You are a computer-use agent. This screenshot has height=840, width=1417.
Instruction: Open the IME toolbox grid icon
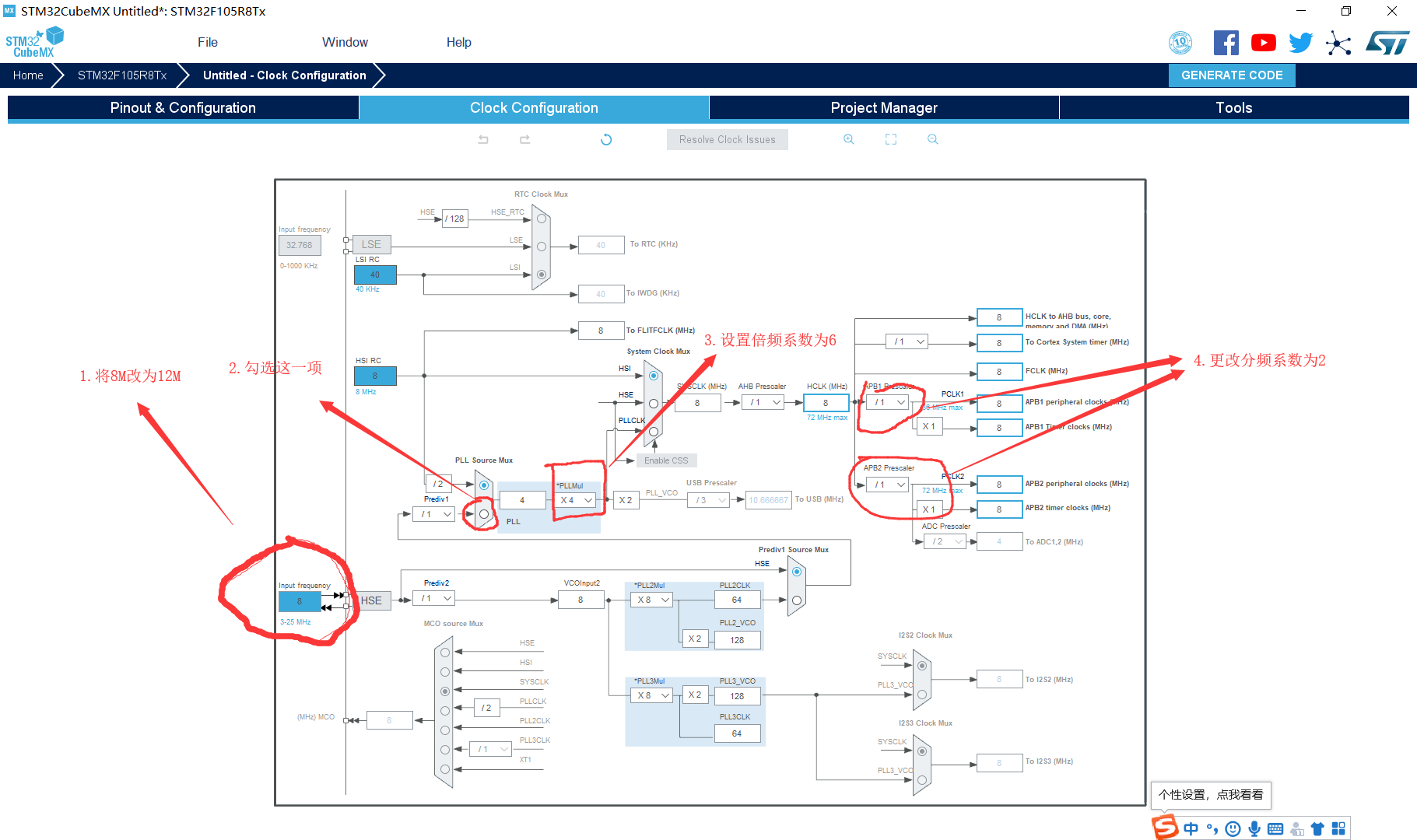1338,829
